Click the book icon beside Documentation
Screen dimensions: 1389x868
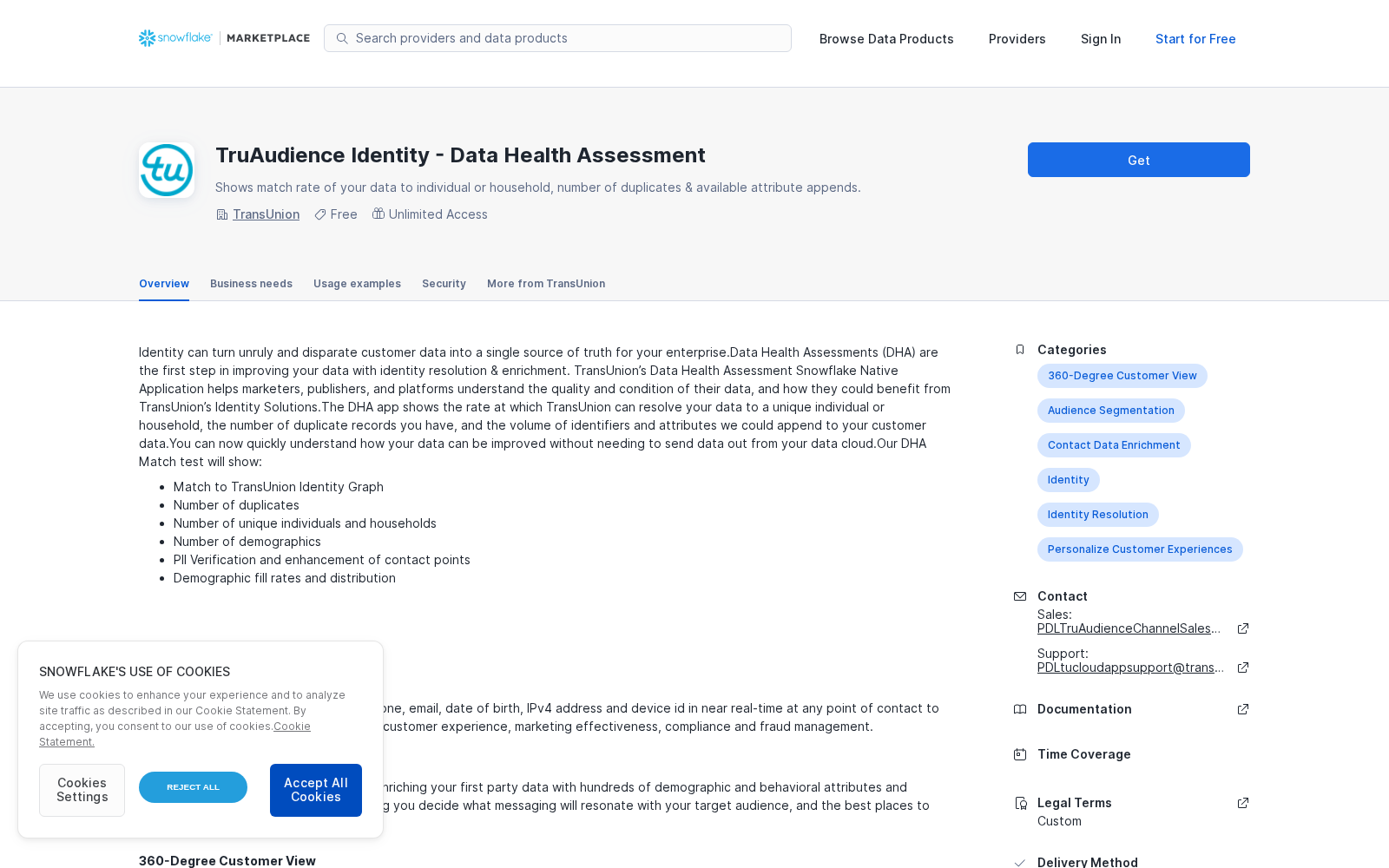point(1020,709)
